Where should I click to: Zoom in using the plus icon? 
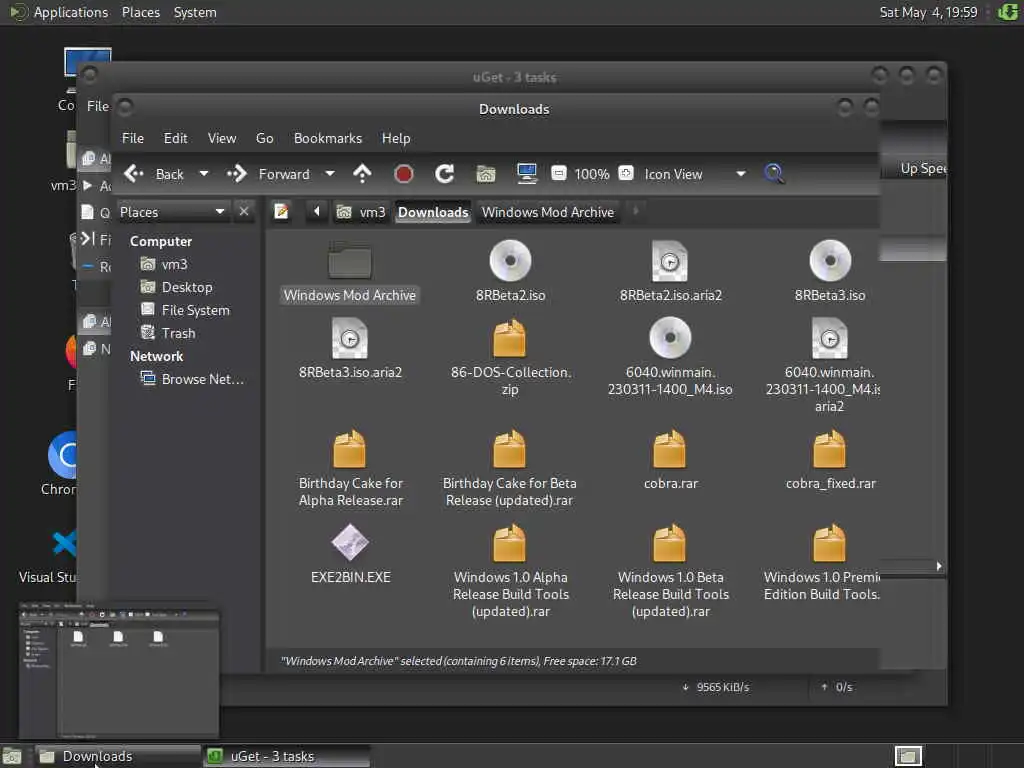click(x=626, y=173)
